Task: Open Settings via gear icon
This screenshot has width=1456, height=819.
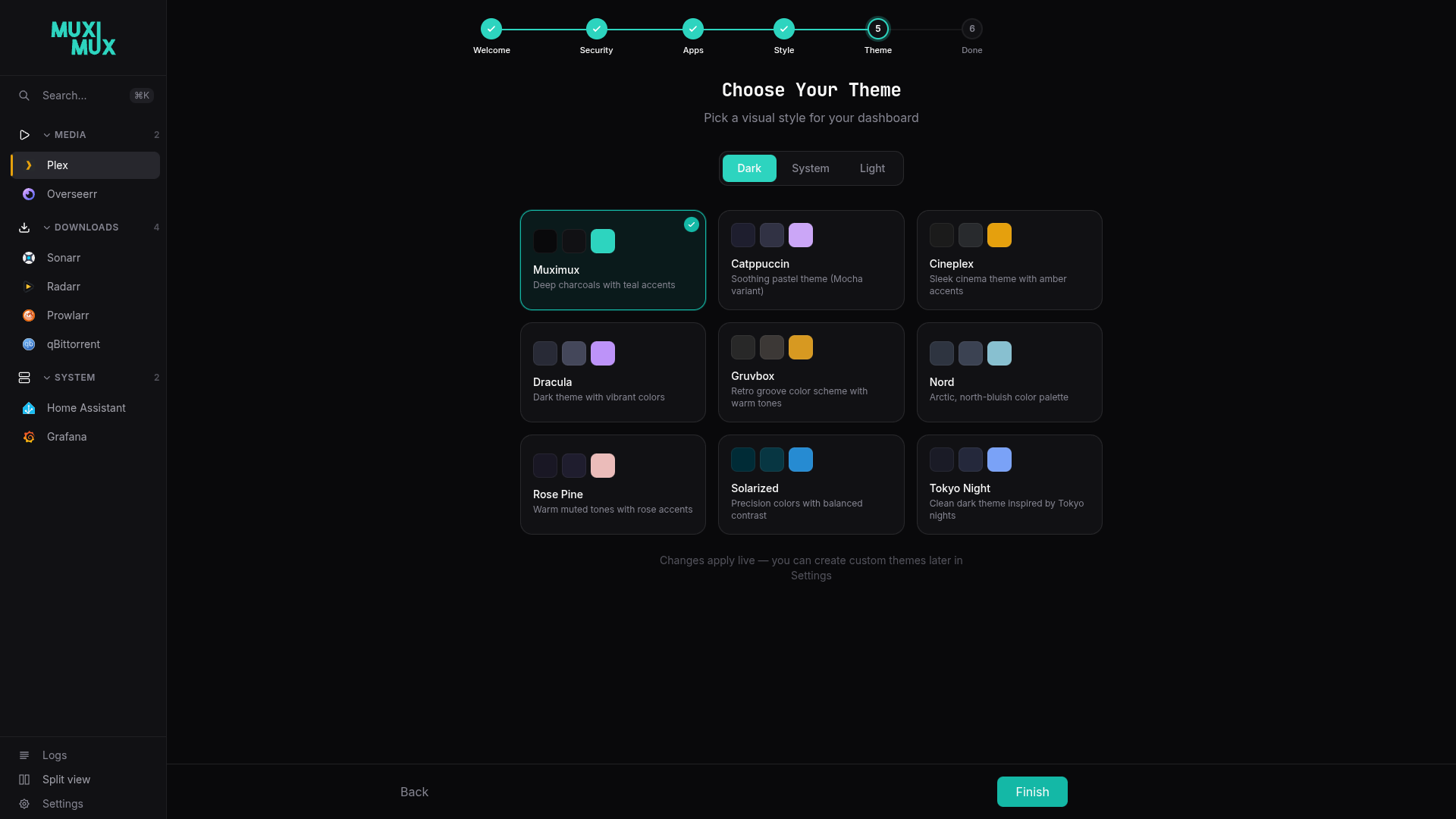Action: click(x=24, y=804)
